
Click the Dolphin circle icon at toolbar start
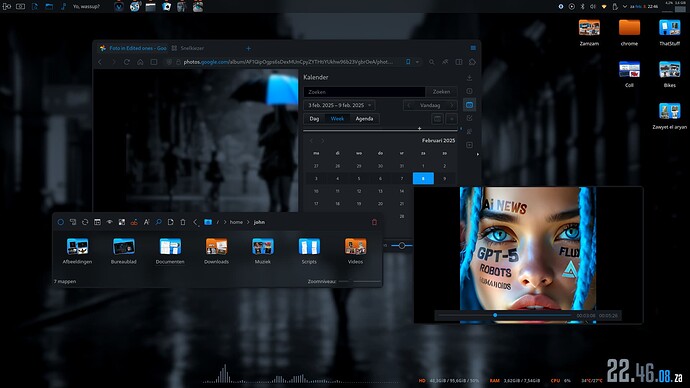pos(61,222)
